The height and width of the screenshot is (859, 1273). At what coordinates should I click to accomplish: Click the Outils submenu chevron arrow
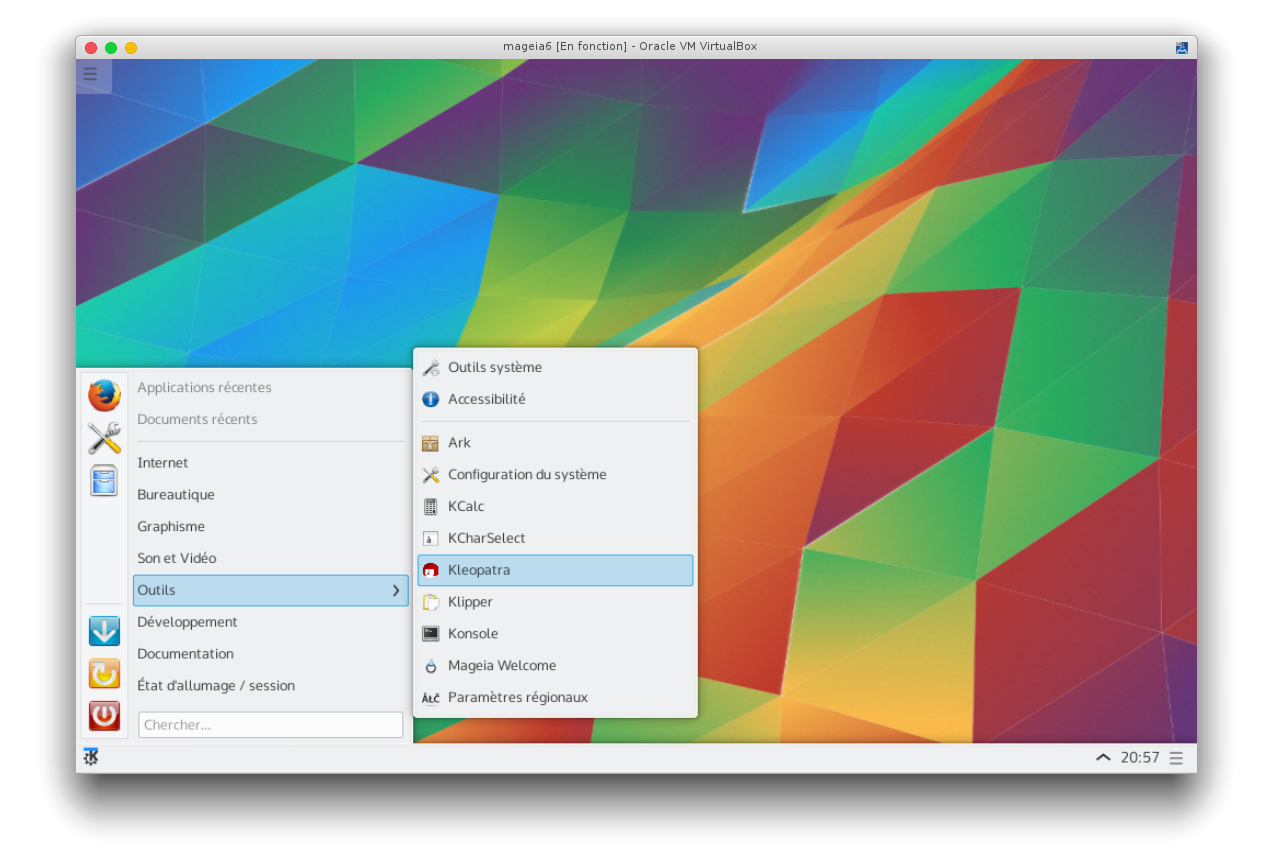(396, 591)
